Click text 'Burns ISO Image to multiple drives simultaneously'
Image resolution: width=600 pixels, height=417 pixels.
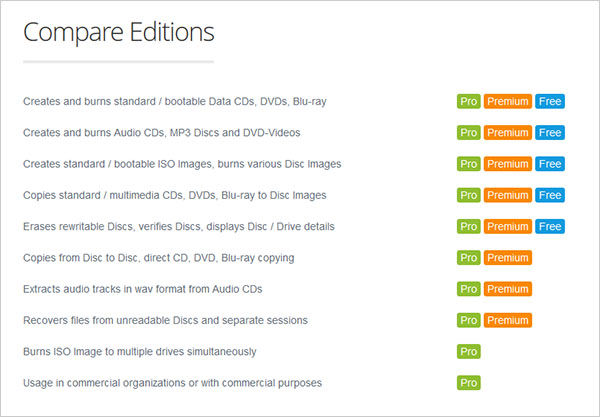click(x=140, y=352)
